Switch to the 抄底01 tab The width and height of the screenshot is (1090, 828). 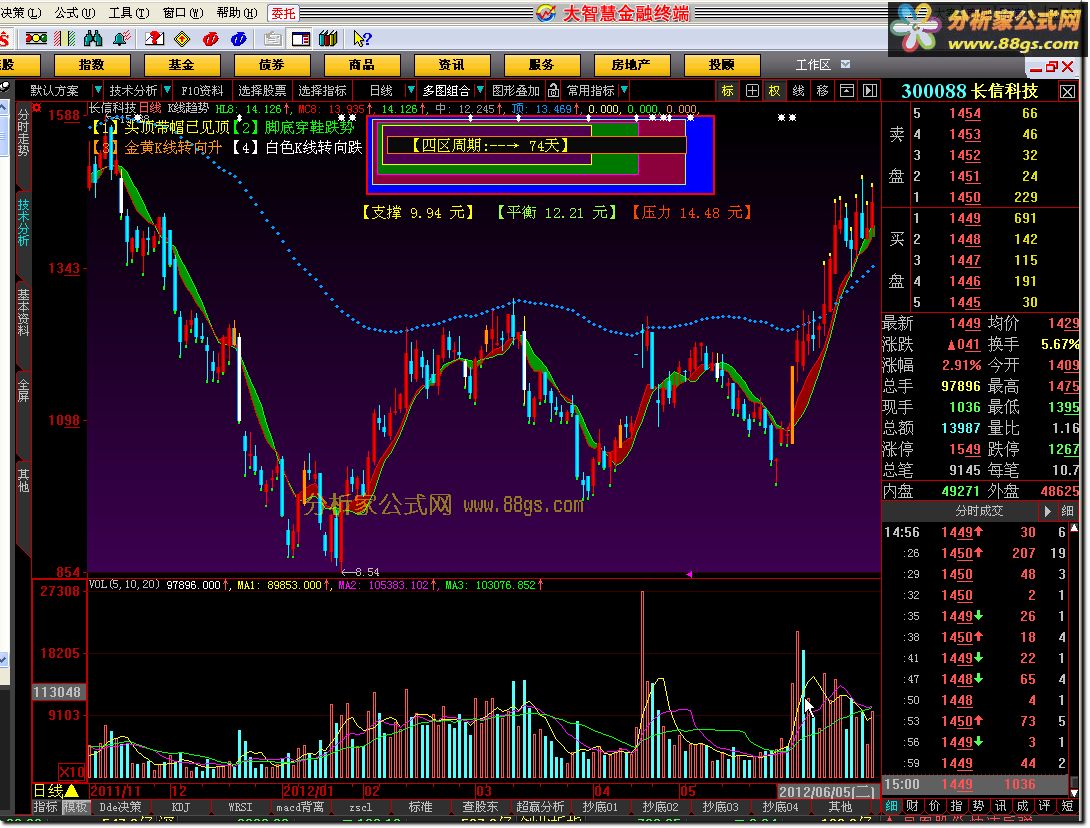[600, 807]
